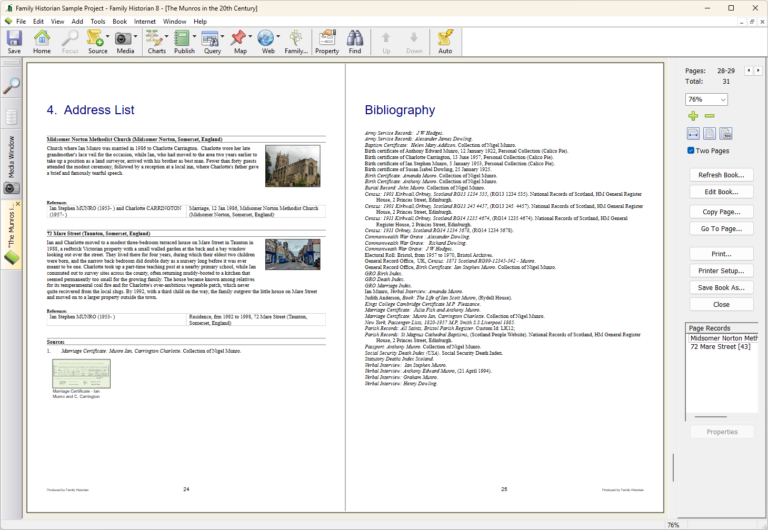Screen dimensions: 768x530
Task: Go to next pages arrow
Action: 758,71
